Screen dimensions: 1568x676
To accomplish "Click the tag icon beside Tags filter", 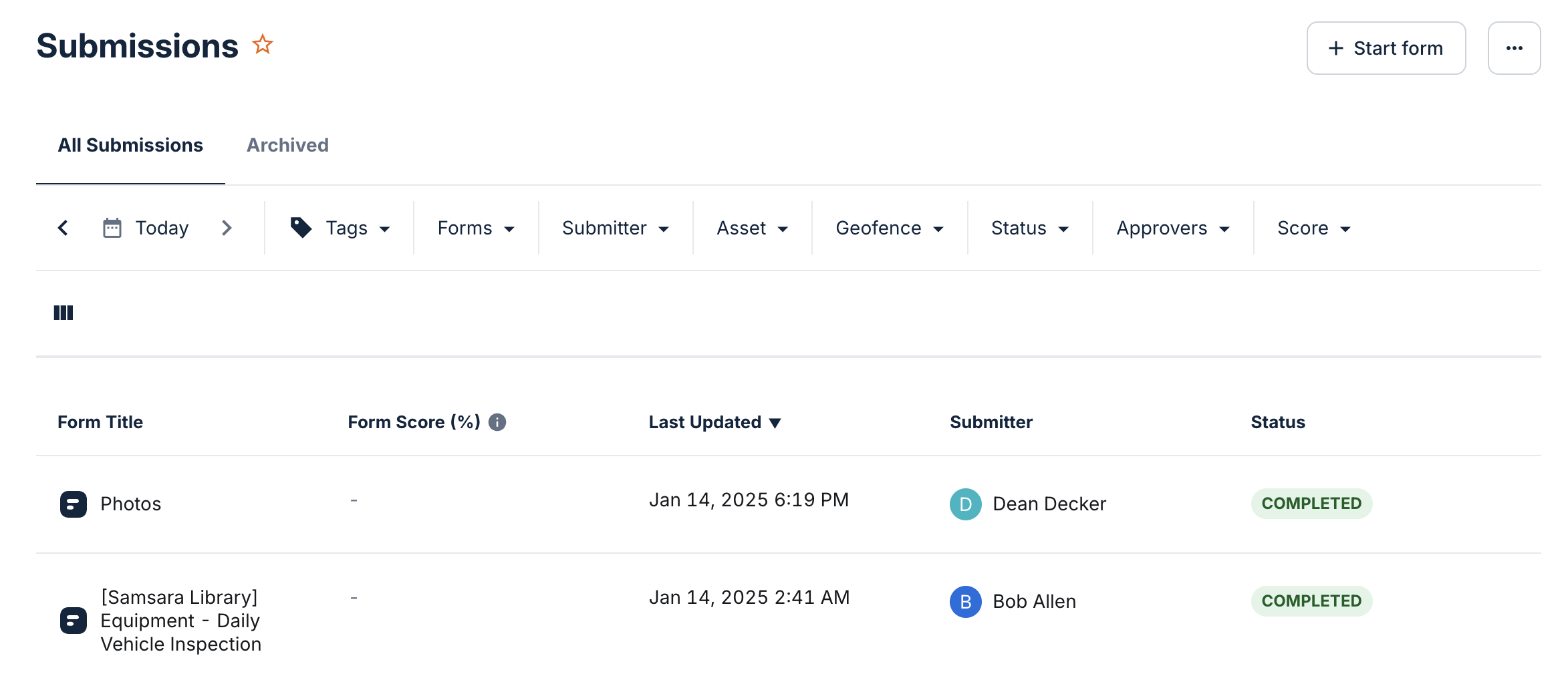I will [301, 227].
